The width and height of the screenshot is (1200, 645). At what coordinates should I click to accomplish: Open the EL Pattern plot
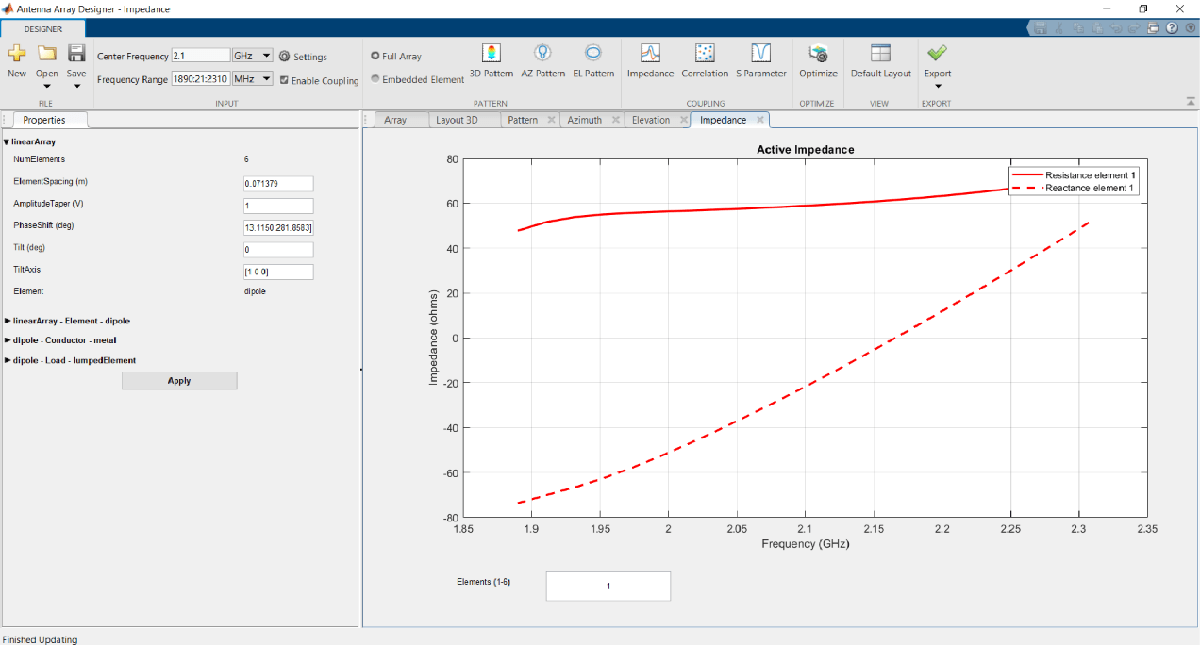[593, 54]
